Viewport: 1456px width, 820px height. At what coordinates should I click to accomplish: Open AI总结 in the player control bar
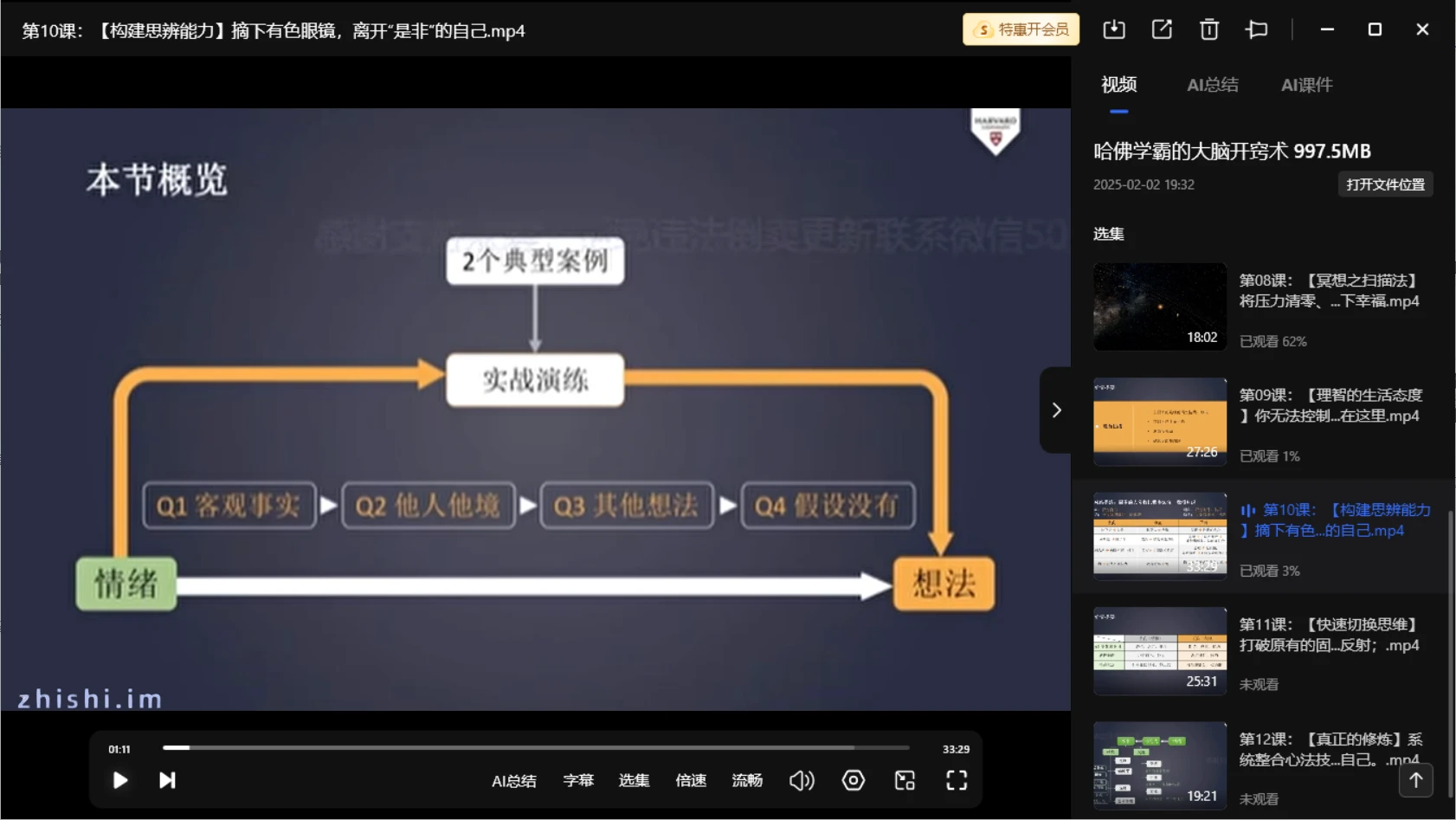click(x=514, y=781)
